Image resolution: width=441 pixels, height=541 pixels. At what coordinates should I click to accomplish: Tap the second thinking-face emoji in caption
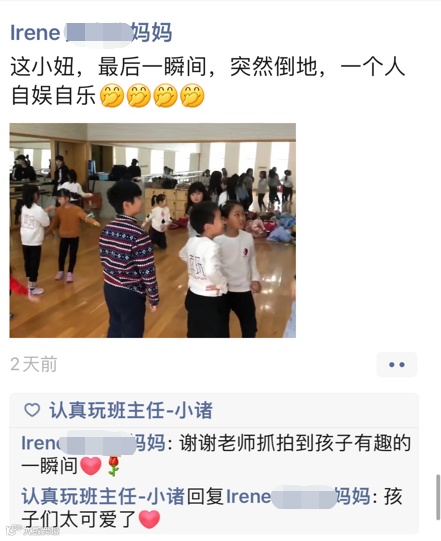(x=139, y=95)
